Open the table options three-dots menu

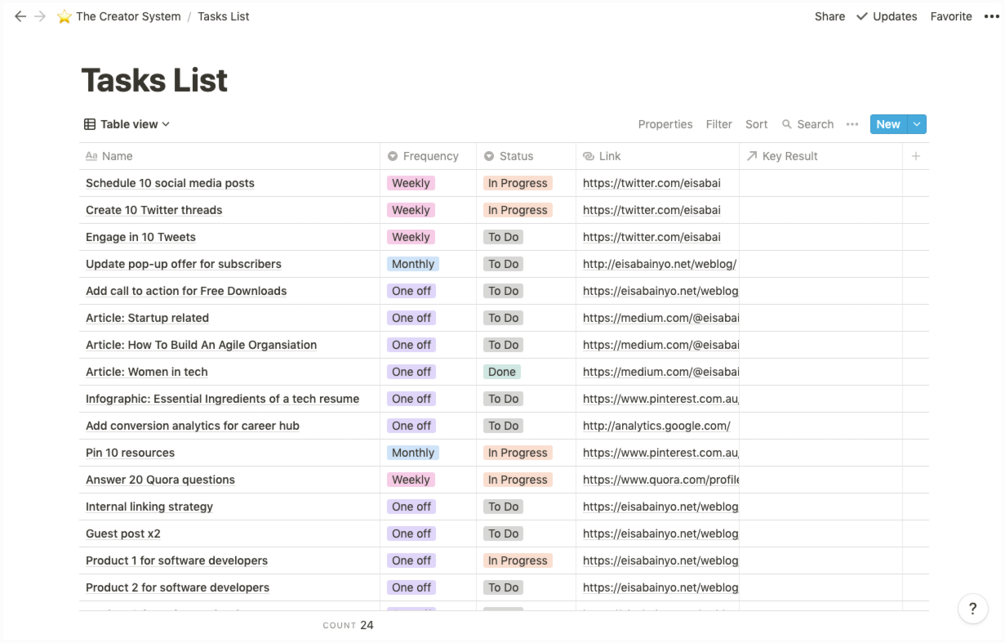tap(852, 124)
